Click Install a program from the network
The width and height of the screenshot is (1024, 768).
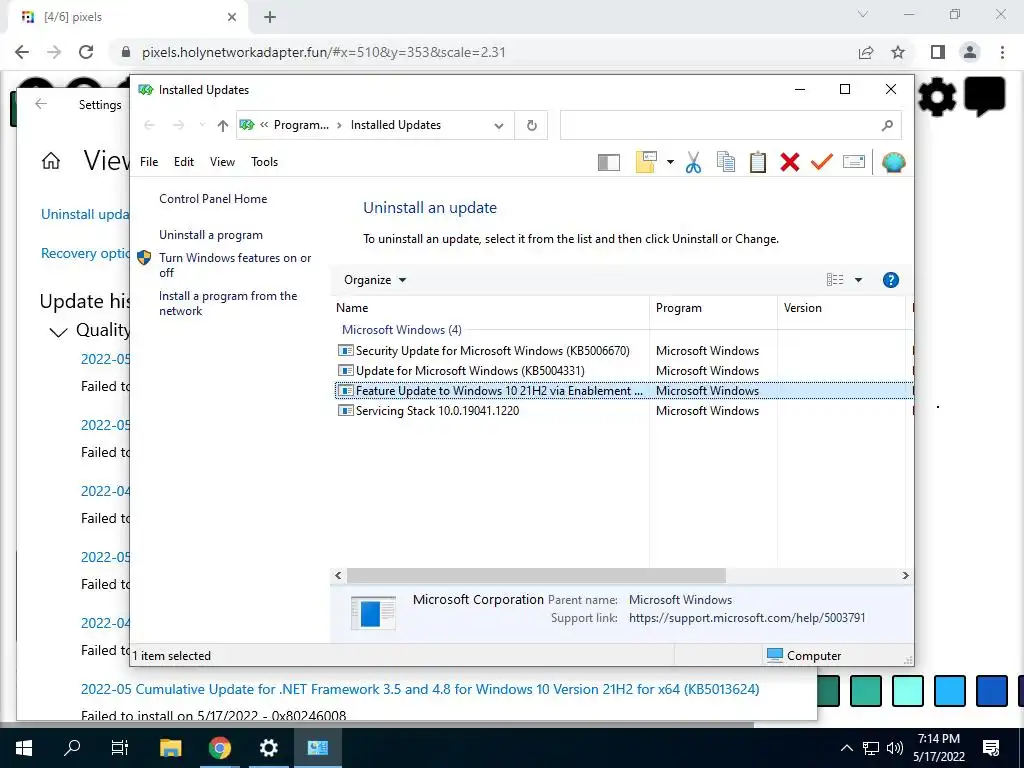pyautogui.click(x=228, y=304)
